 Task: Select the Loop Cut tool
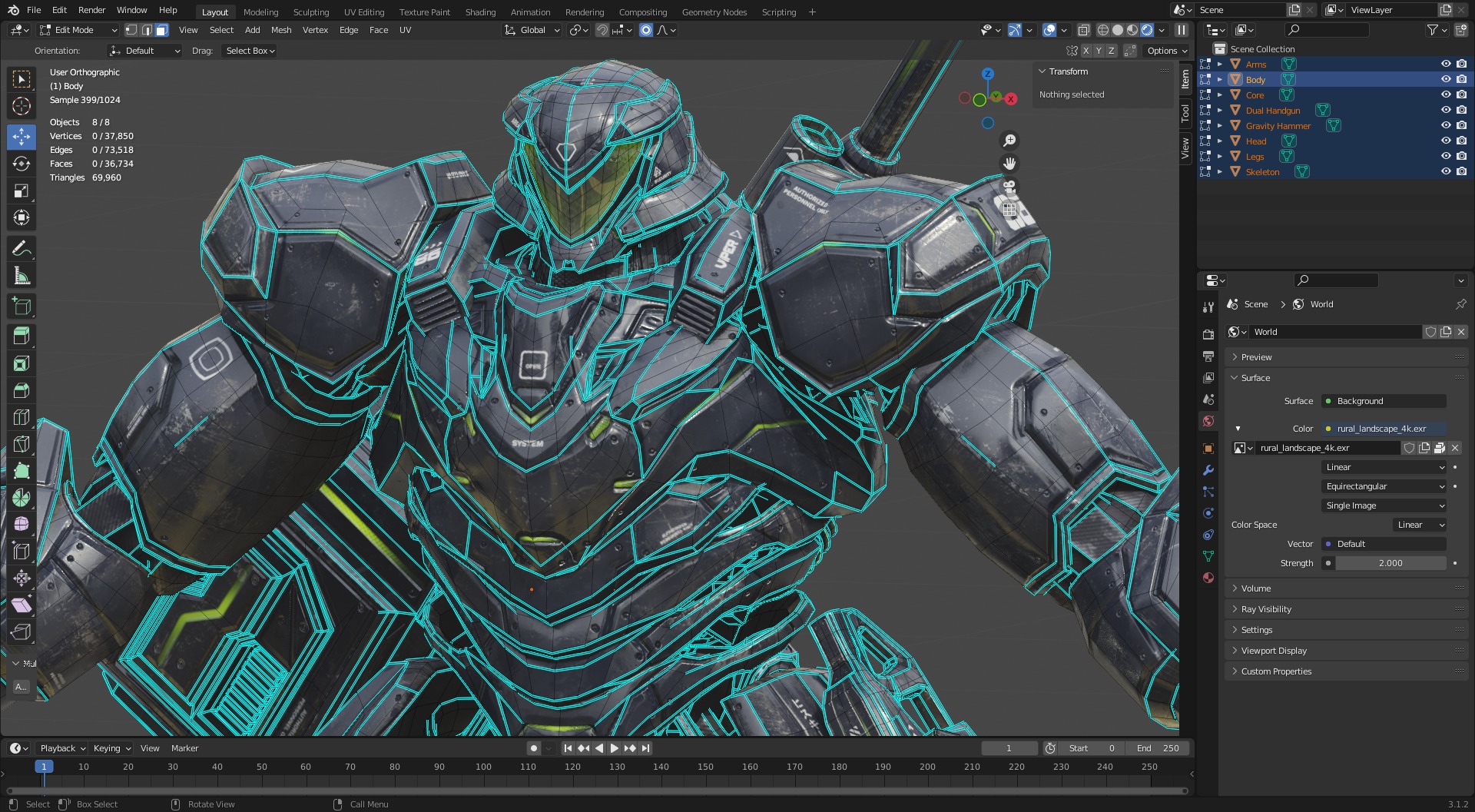[x=22, y=417]
